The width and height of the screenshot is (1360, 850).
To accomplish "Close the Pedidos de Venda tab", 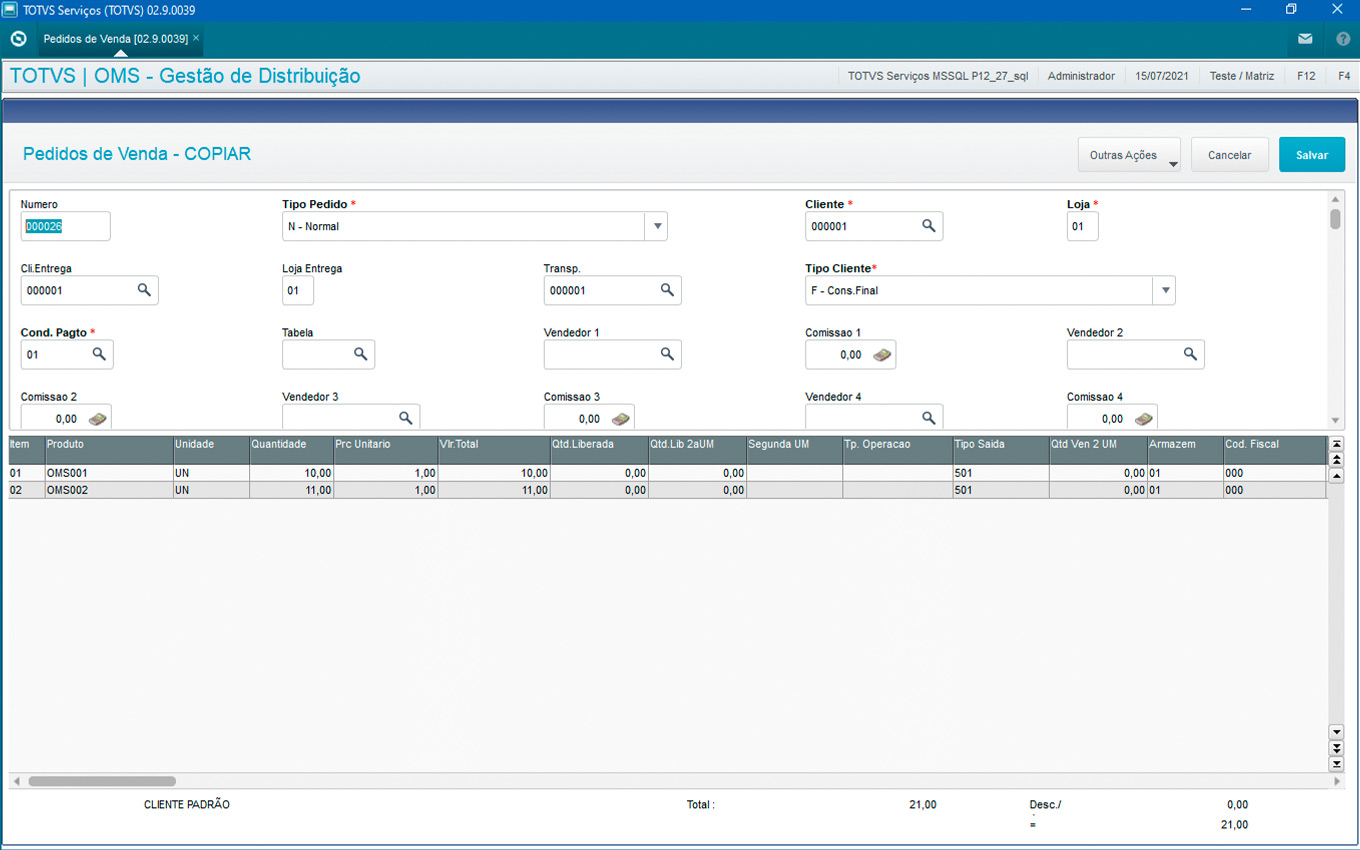I will pos(196,38).
